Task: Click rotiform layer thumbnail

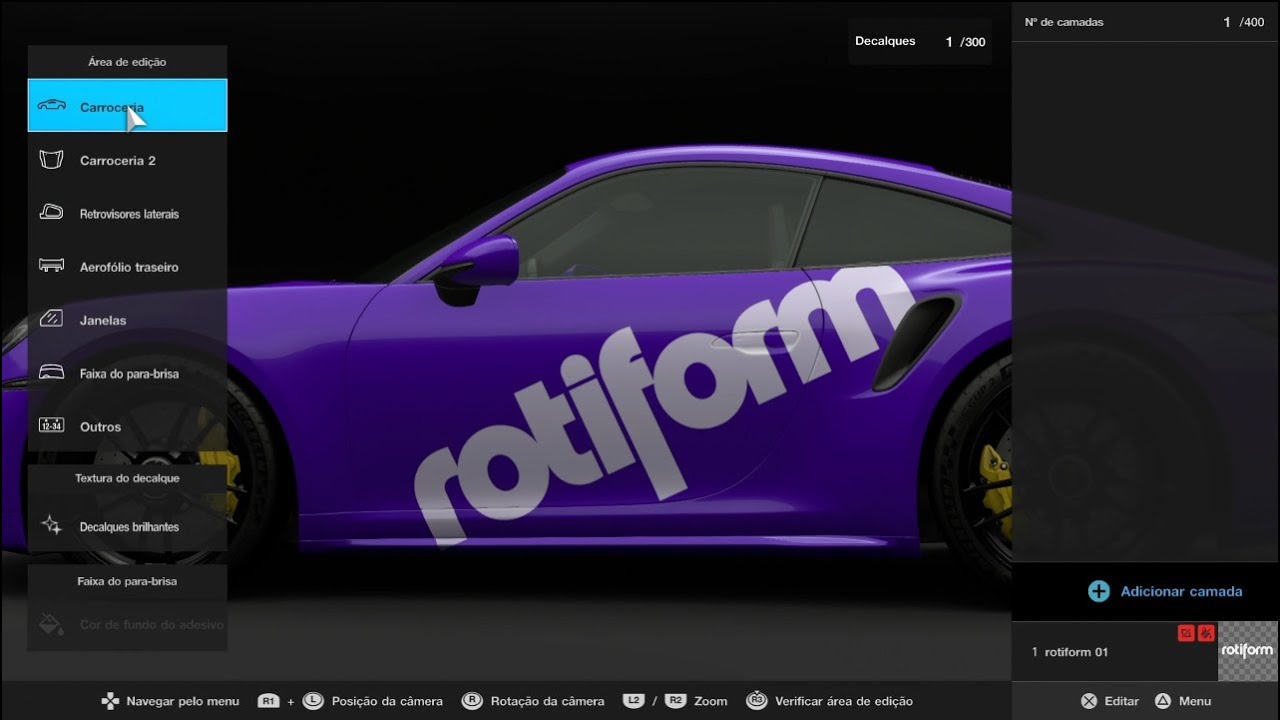Action: [1248, 651]
